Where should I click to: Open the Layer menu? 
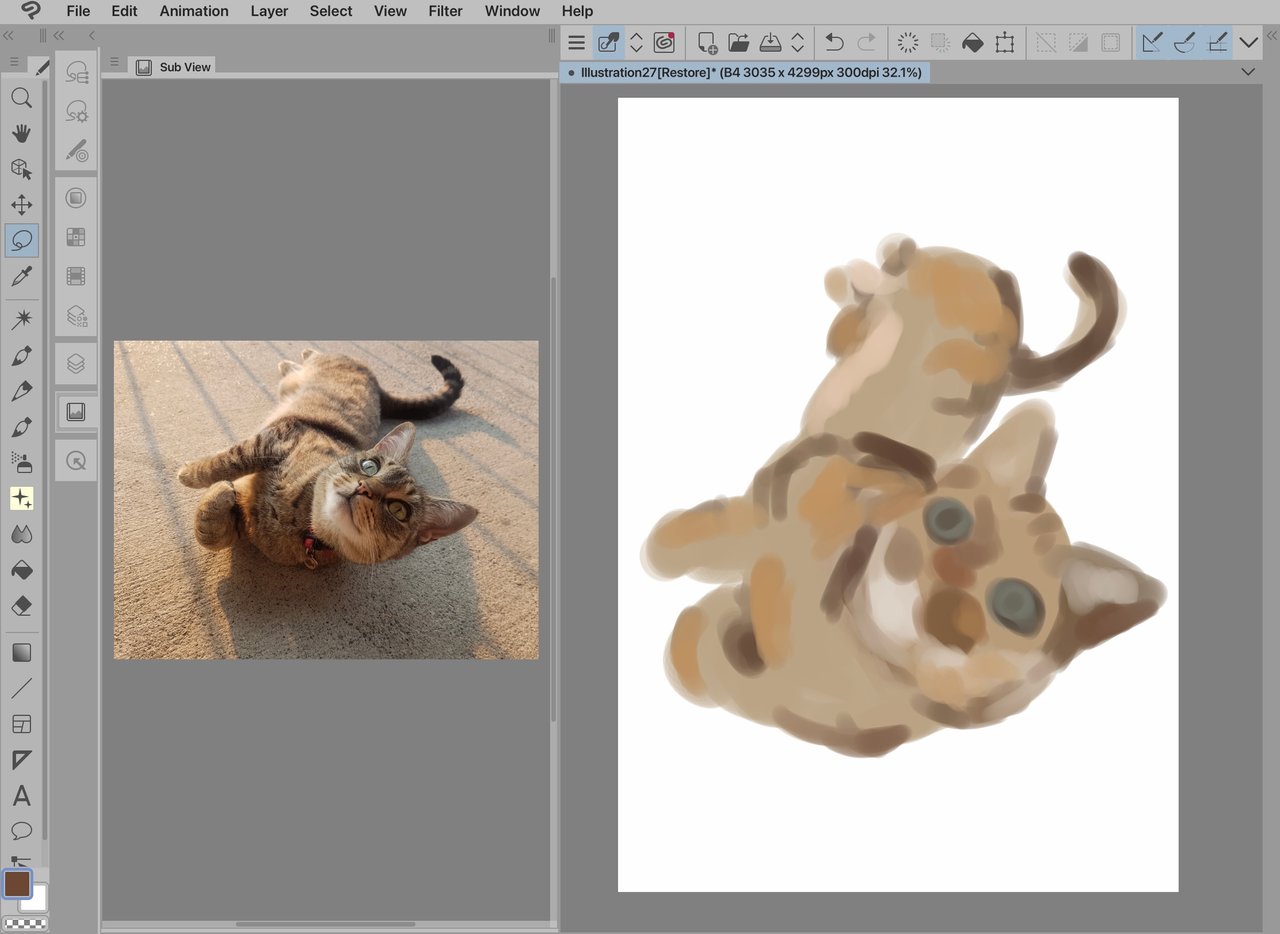coord(269,11)
